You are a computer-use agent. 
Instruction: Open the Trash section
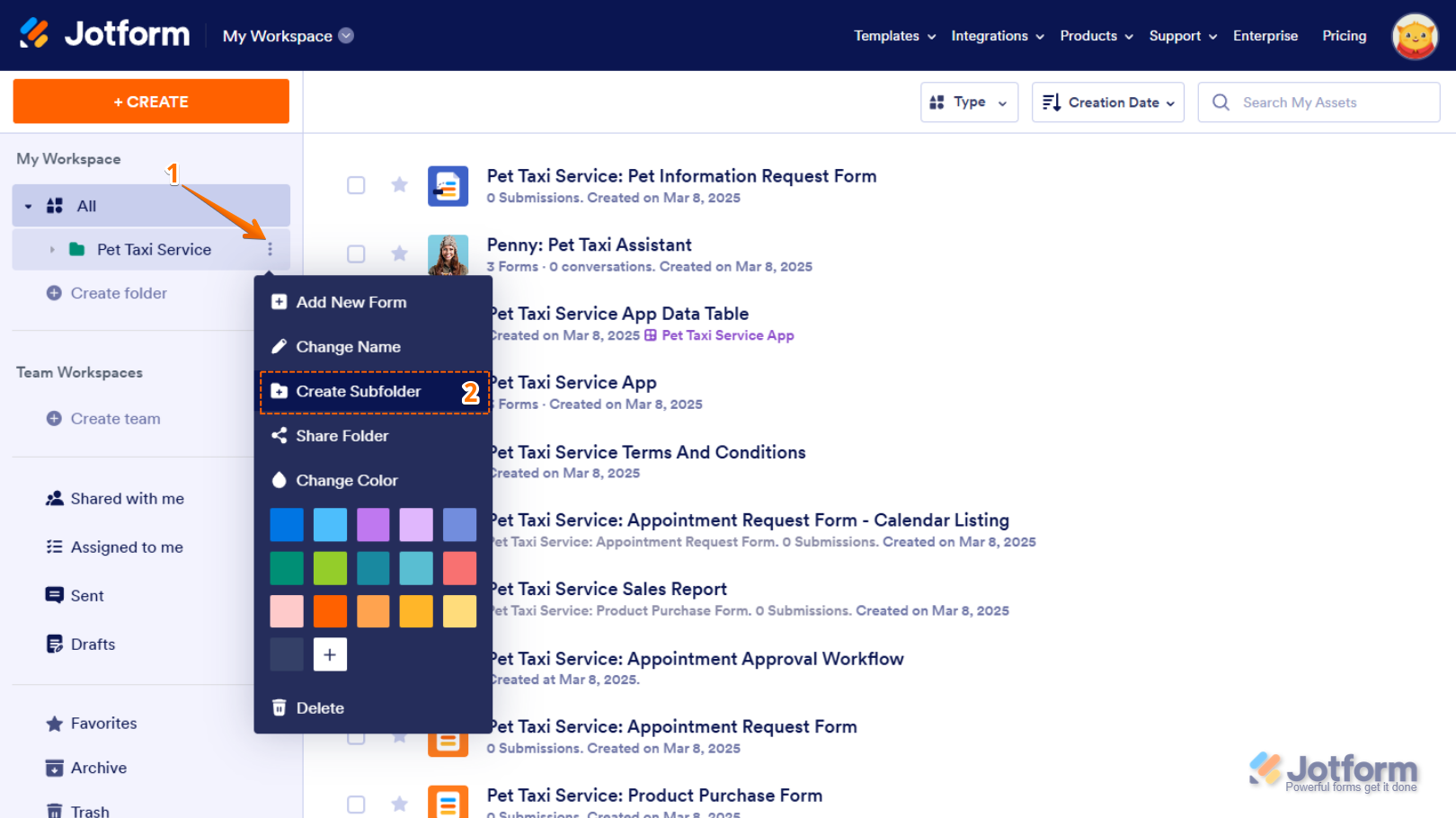(77, 811)
